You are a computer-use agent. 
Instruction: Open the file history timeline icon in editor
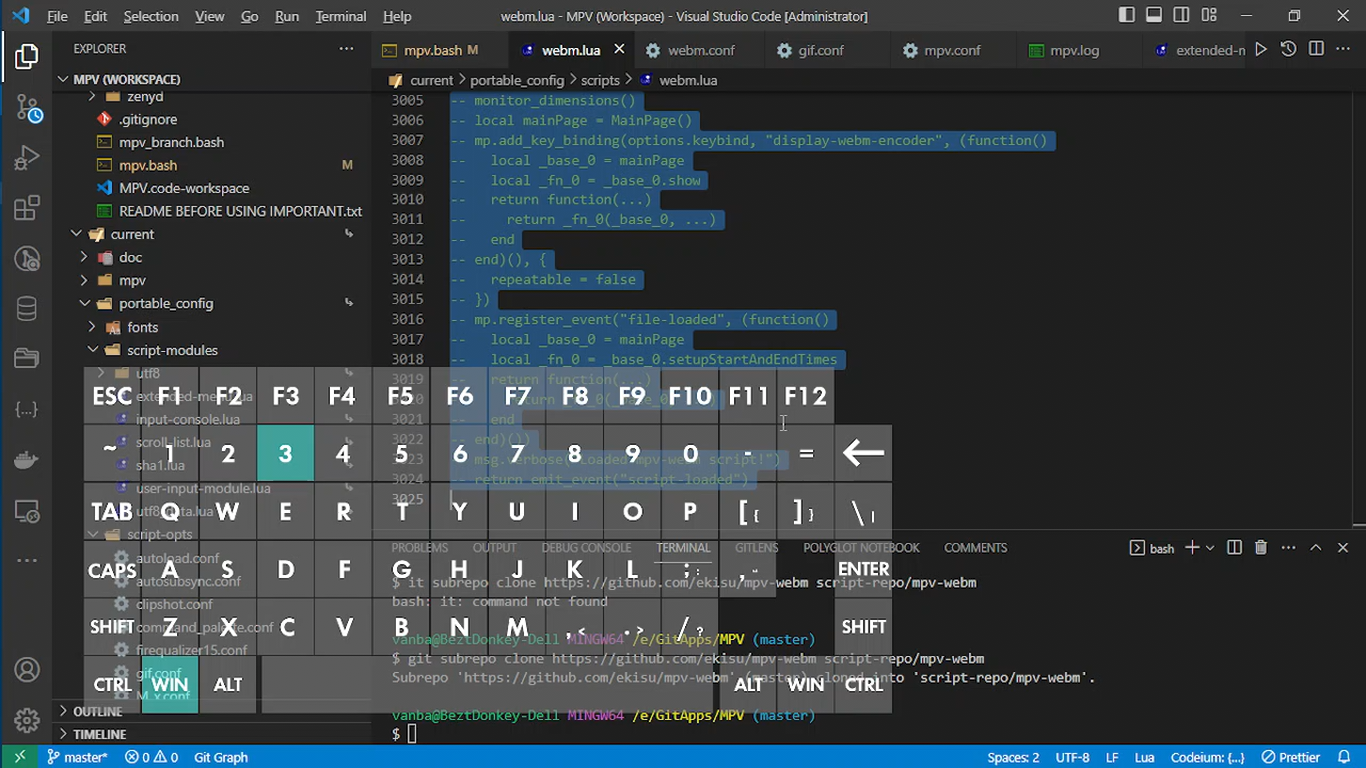point(1289,49)
